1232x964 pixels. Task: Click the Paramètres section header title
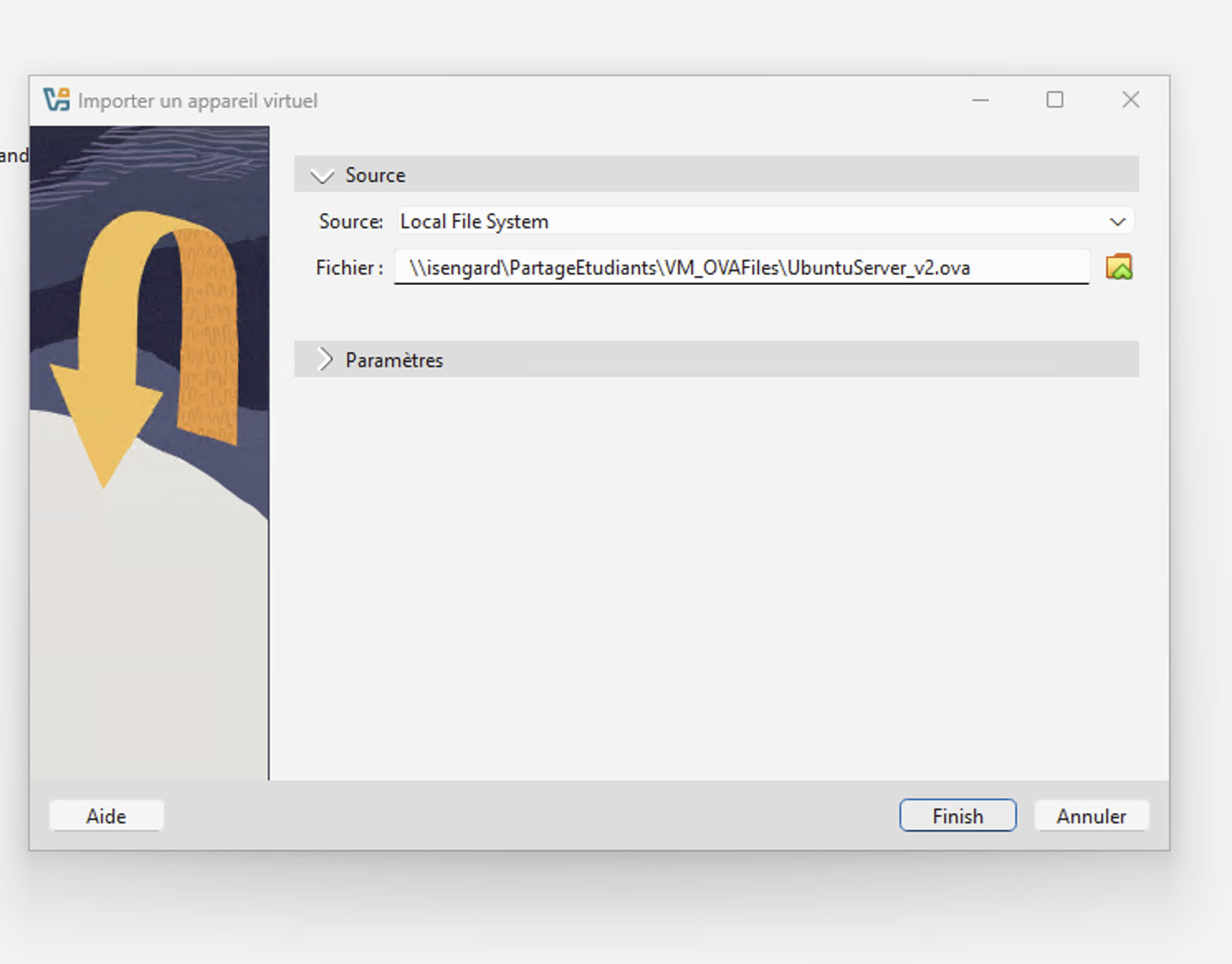(394, 360)
